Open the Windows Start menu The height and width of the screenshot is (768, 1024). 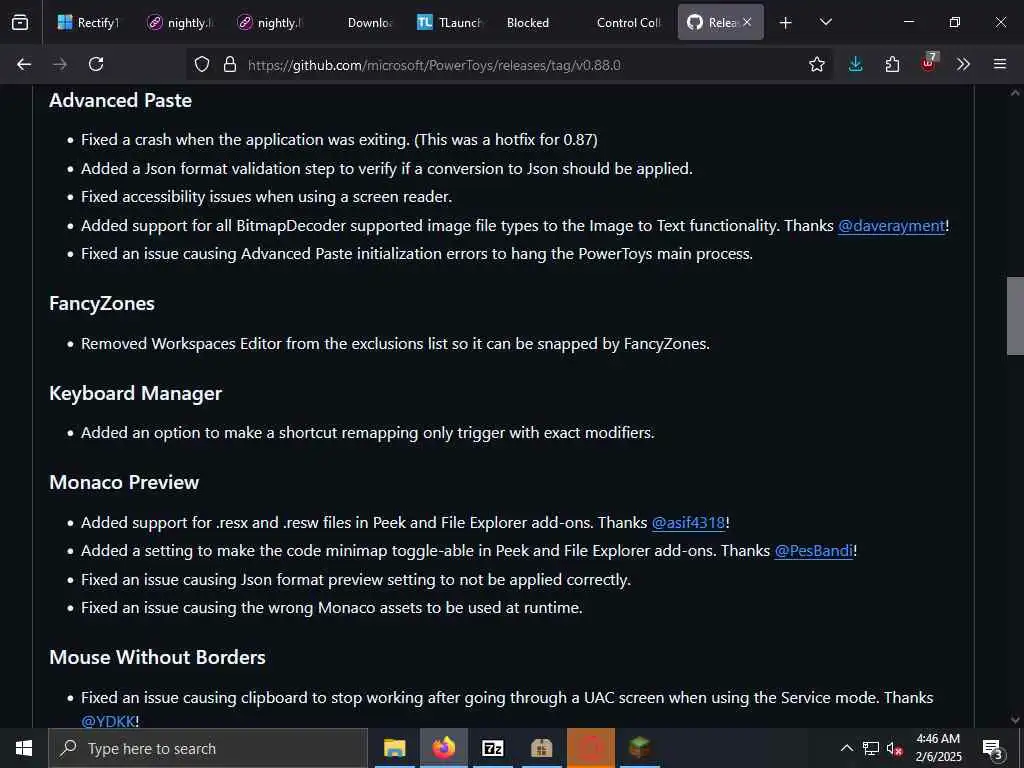(24, 748)
